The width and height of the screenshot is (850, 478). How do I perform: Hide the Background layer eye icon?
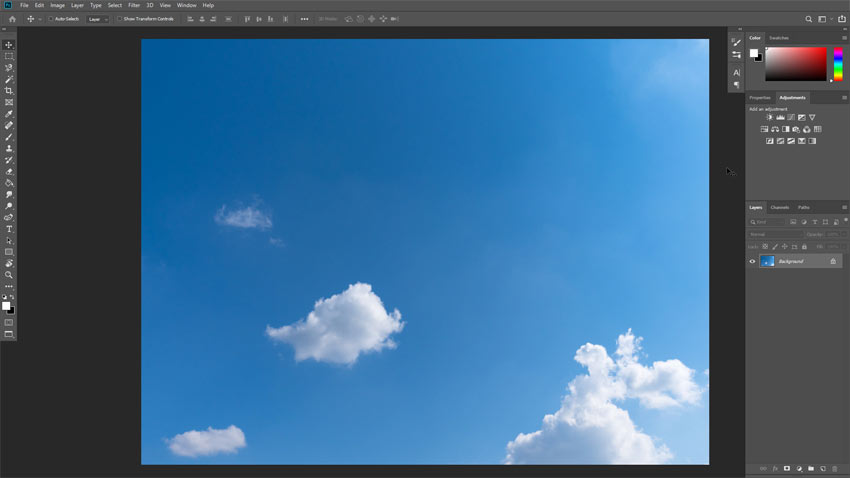752,261
